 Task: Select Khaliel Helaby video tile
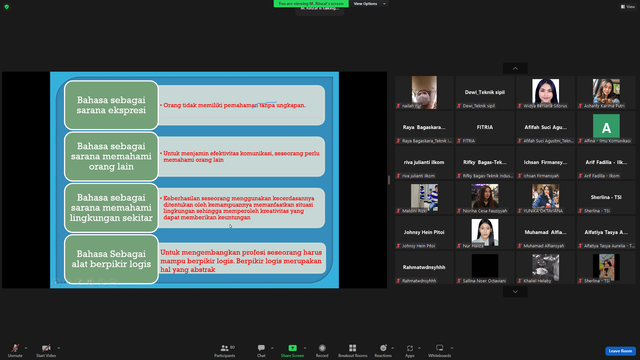click(545, 268)
